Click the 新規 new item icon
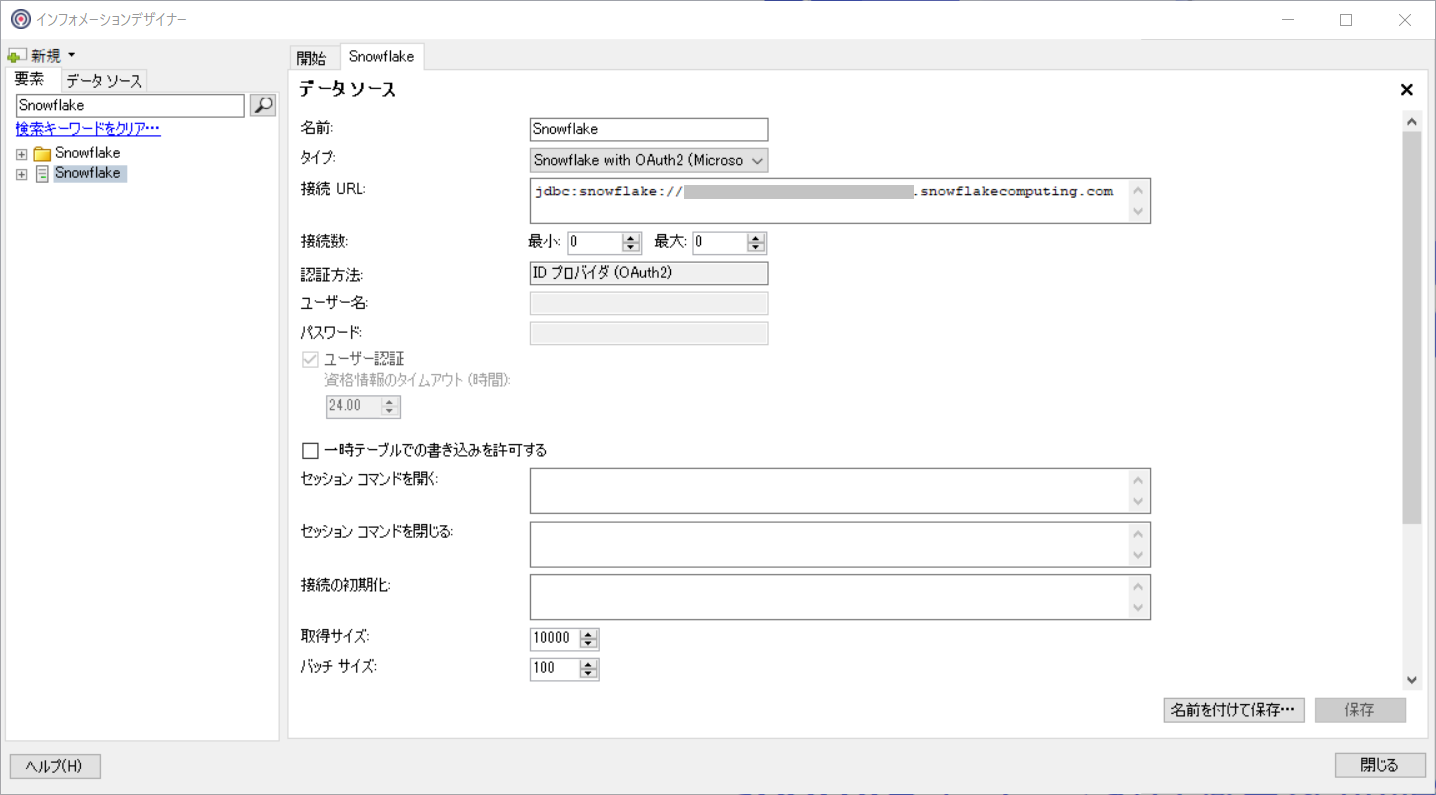1436x795 pixels. point(17,56)
